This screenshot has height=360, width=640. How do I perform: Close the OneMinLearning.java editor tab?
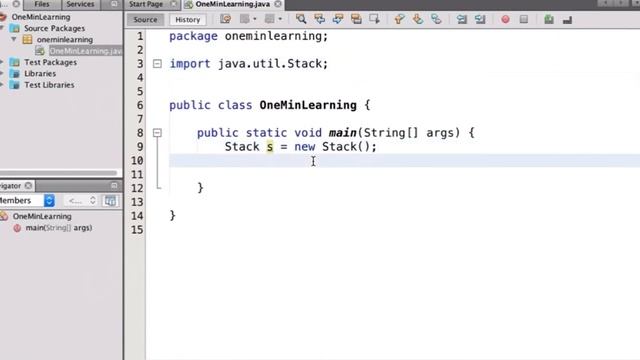point(278,4)
